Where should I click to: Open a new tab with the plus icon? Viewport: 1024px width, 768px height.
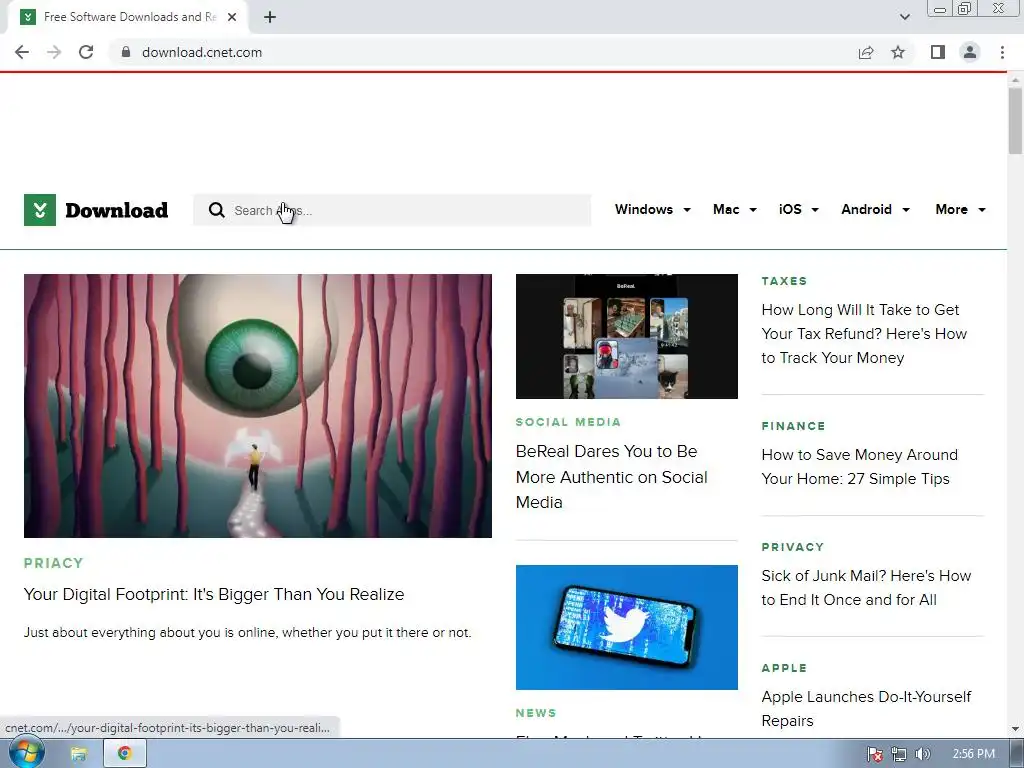point(270,17)
